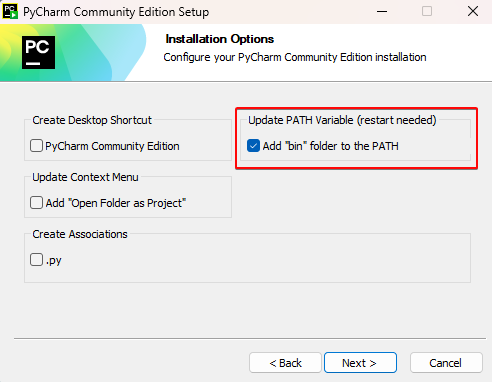Viewport: 492px width, 382px height.
Task: Click the Next > button
Action: tap(360, 363)
